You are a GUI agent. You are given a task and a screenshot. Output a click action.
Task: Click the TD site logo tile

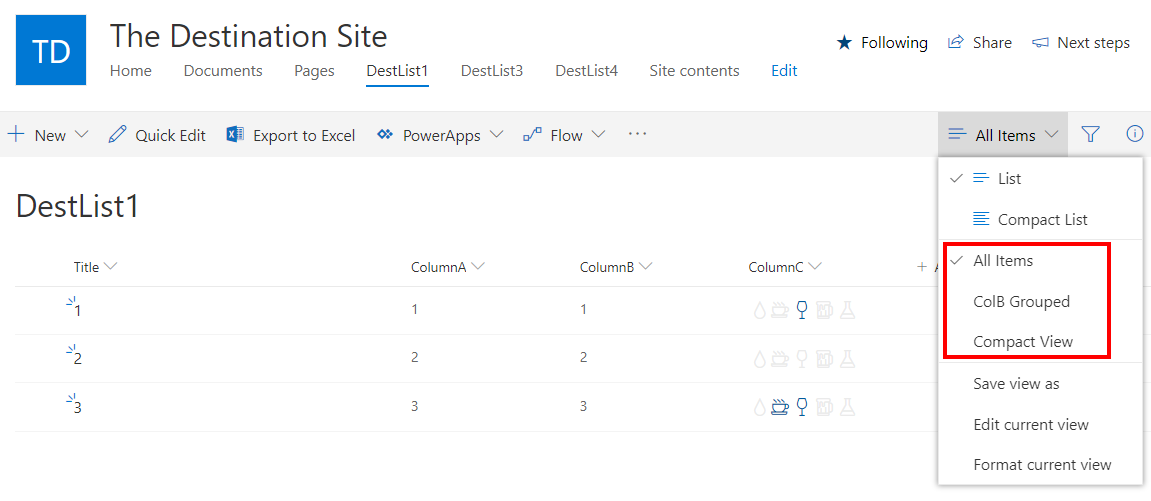[51, 51]
